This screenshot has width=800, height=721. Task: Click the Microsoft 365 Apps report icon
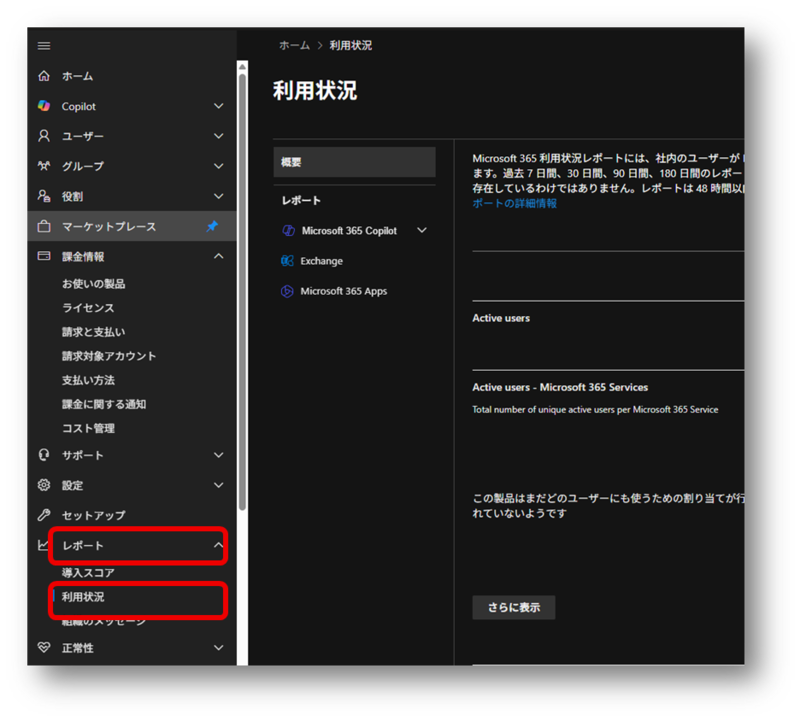coord(287,291)
